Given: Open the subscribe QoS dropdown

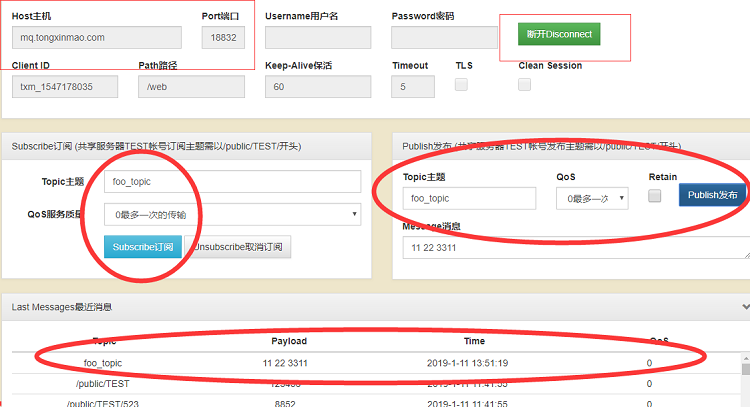Looking at the screenshot, I should (232, 215).
